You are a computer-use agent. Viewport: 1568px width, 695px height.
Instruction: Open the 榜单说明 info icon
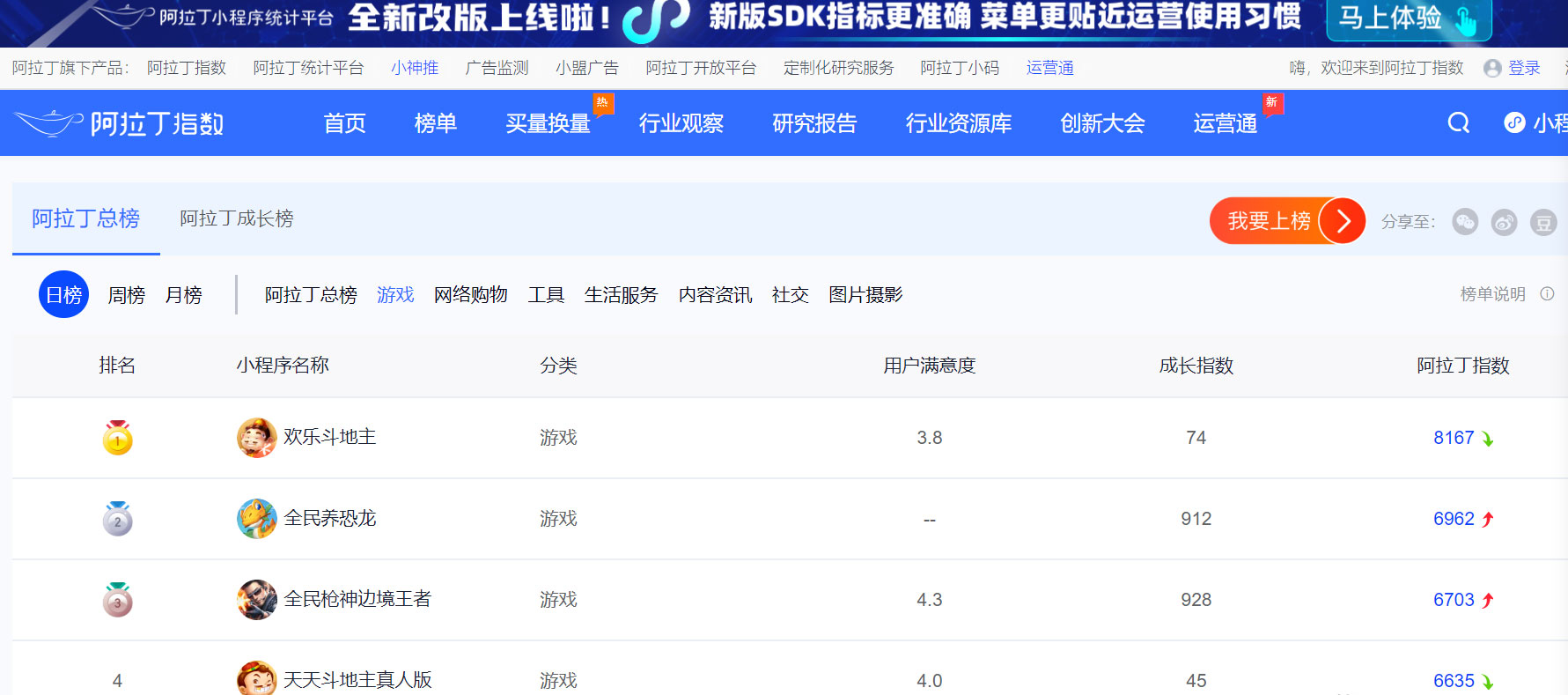click(1547, 294)
